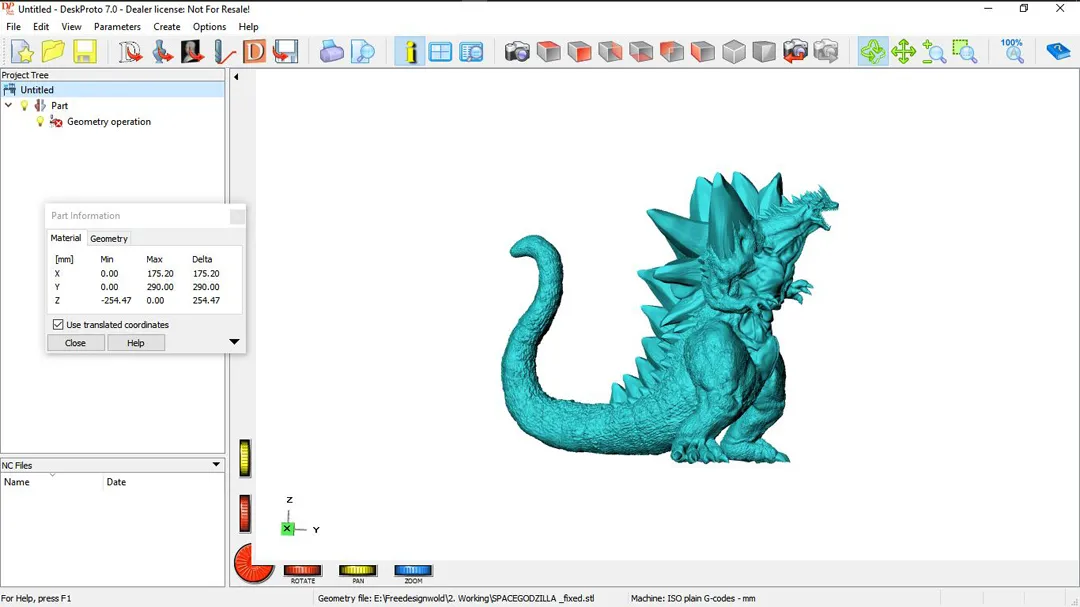
Task: Toggle visibility lightbulb for Geometry operation
Action: [x=40, y=121]
